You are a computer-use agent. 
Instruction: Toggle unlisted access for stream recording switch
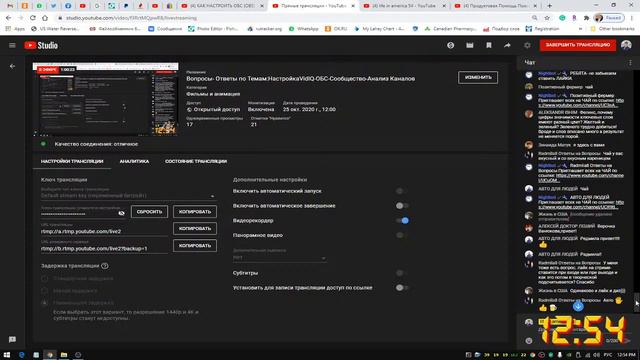[x=402, y=287]
